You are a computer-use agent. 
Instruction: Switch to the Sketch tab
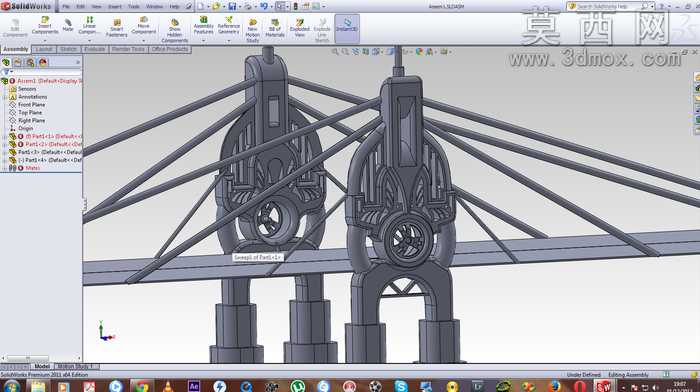(69, 49)
